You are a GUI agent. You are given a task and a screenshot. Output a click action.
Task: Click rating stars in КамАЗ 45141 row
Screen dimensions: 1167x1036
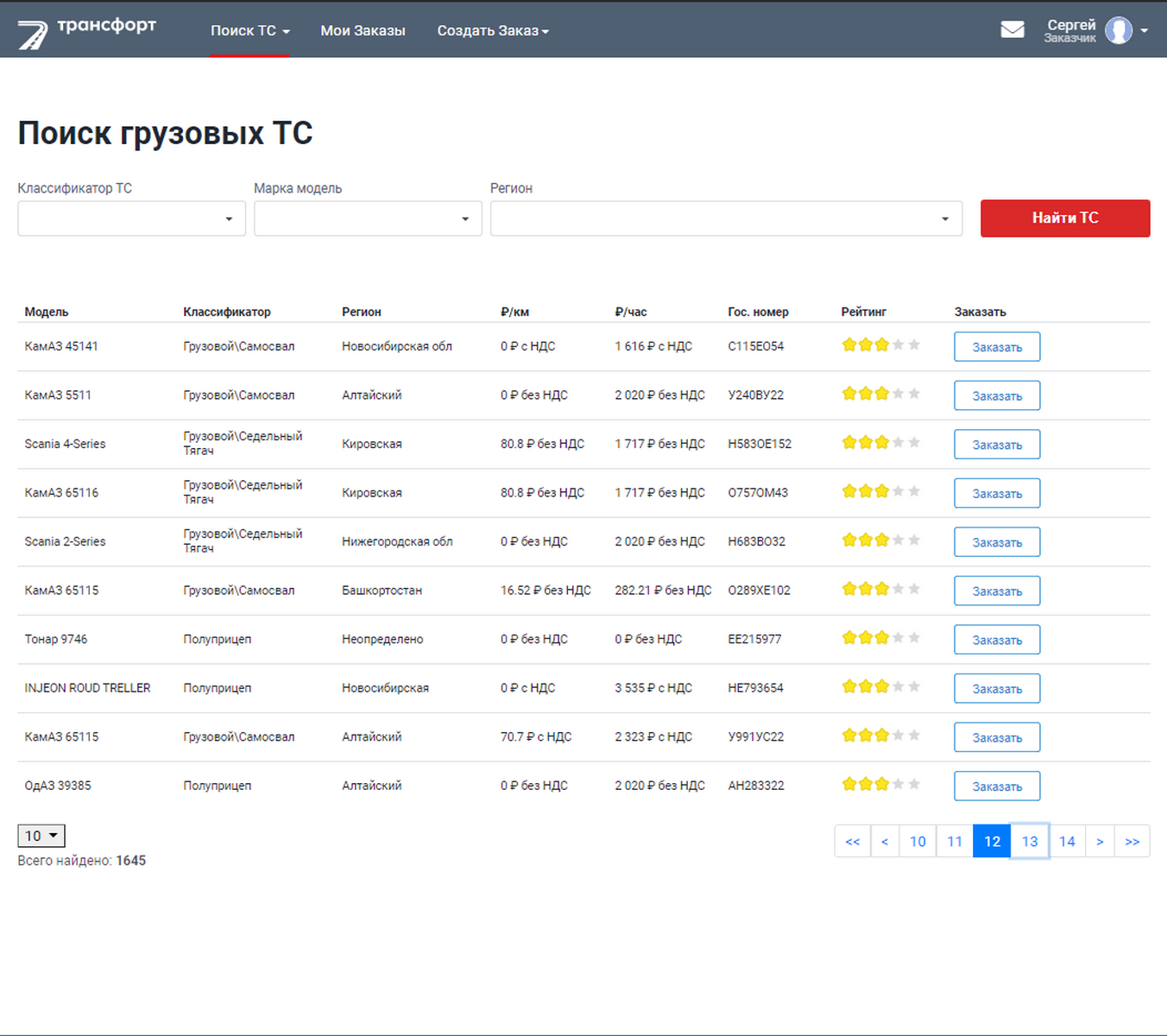click(x=880, y=345)
